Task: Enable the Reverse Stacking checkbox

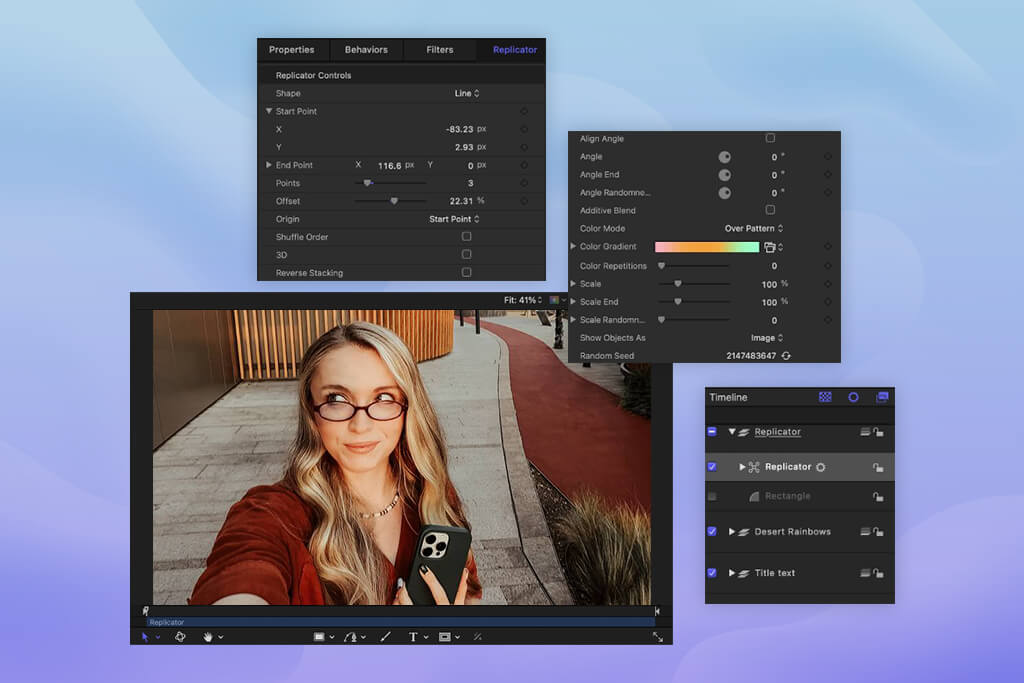Action: click(466, 272)
